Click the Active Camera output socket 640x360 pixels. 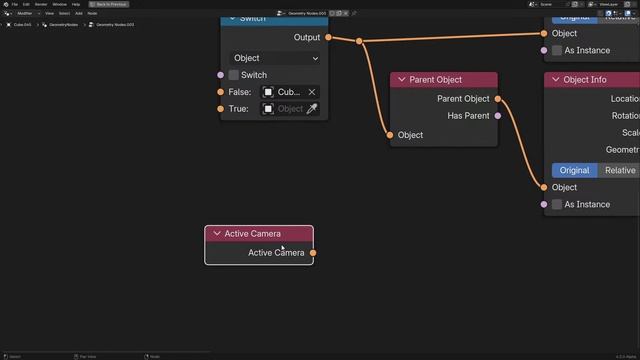click(313, 253)
